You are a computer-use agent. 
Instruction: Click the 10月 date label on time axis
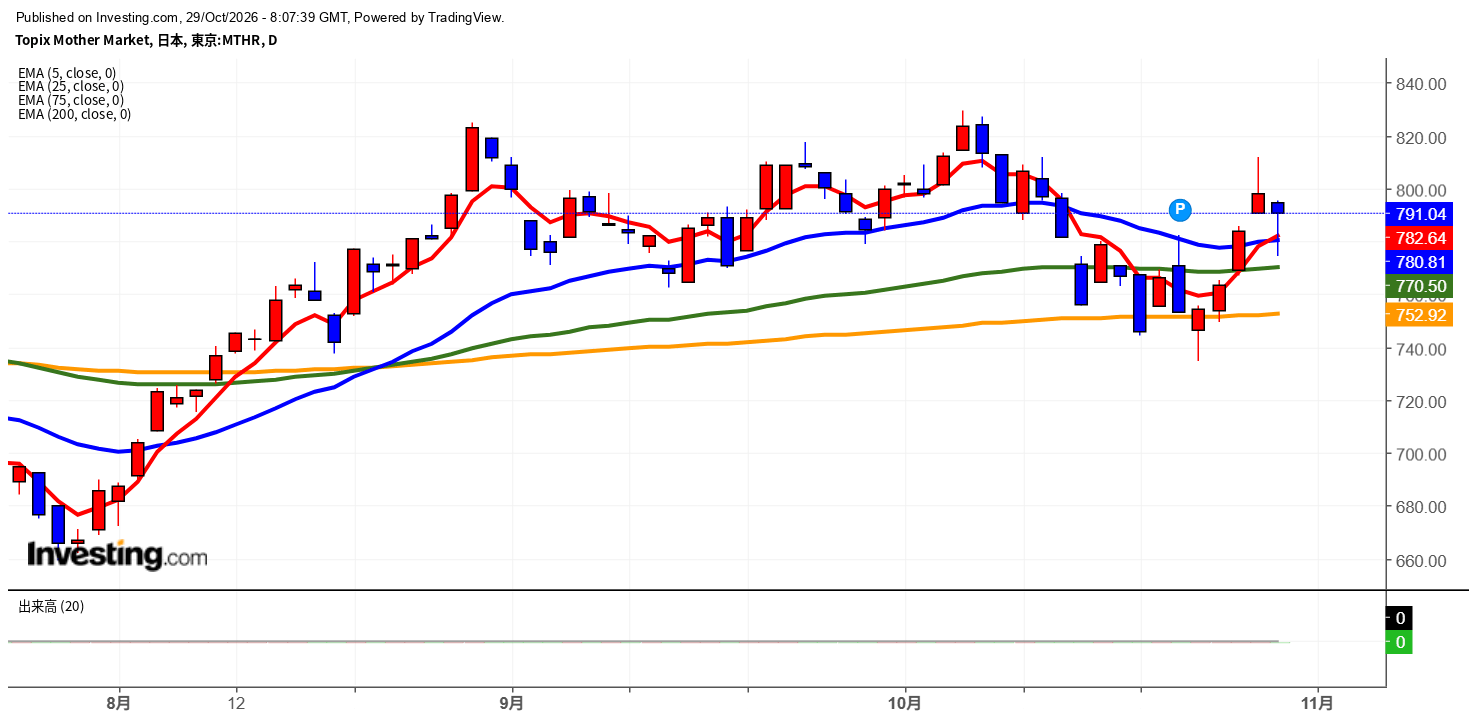pyautogui.click(x=905, y=703)
